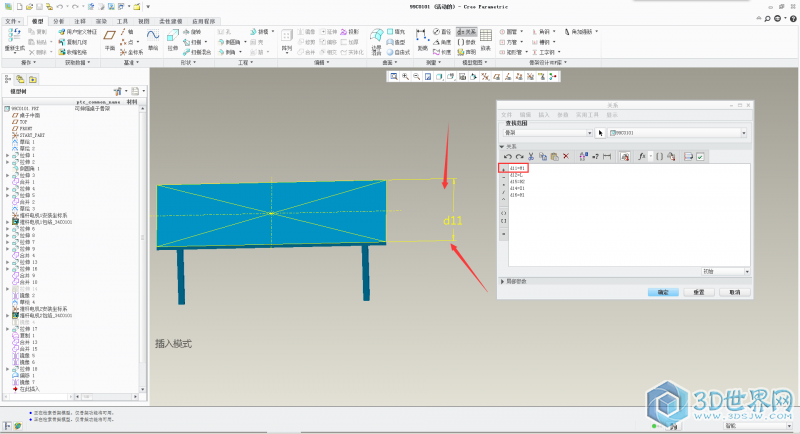Screen dimensions: 800x434
Task: Select the 99C0101.PRT root in the model tree
Action: click(x=21, y=109)
